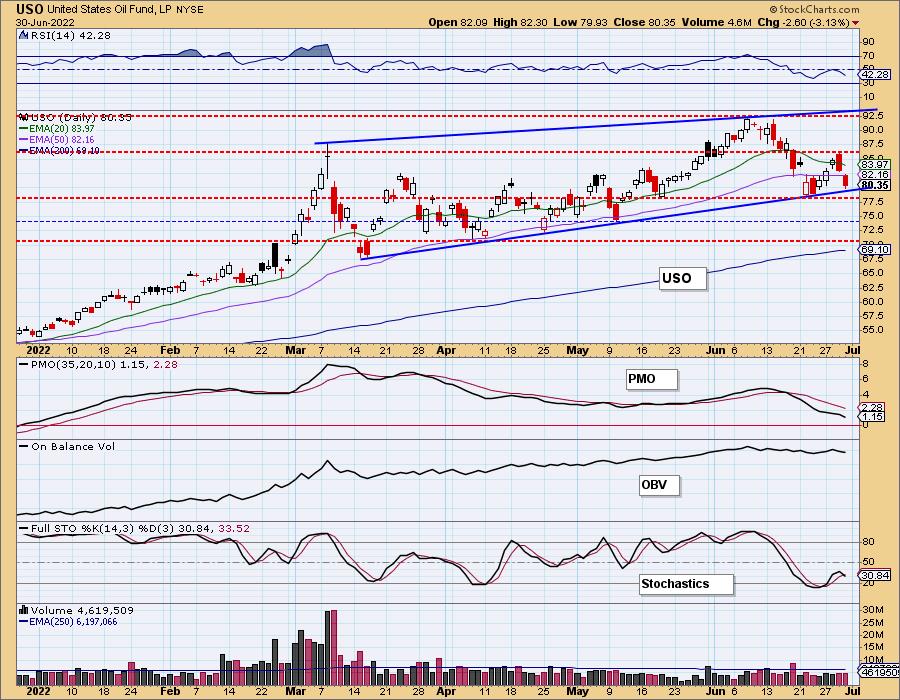900x700 pixels.
Task: Click the Stochastics annotation box
Action: click(x=686, y=584)
